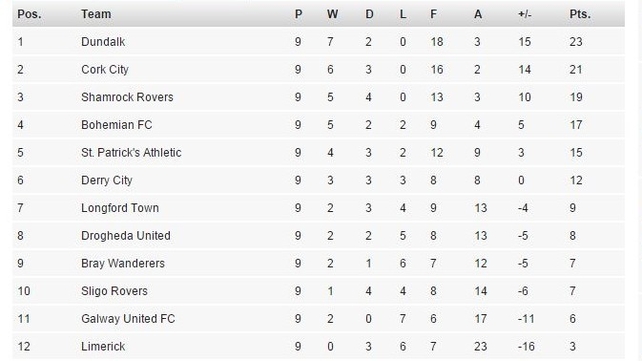
Task: Click Limerick's -16 goal difference cell
Action: 526,347
